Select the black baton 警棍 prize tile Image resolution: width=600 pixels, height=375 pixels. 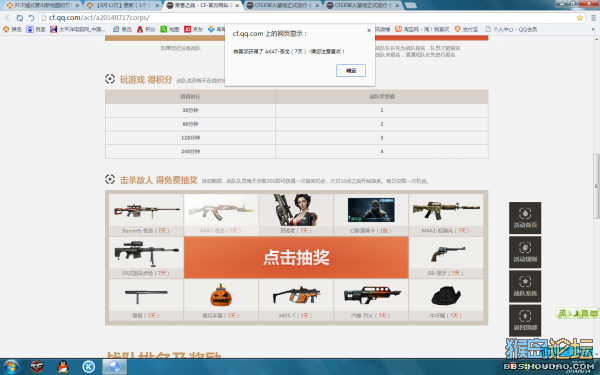(x=146, y=300)
